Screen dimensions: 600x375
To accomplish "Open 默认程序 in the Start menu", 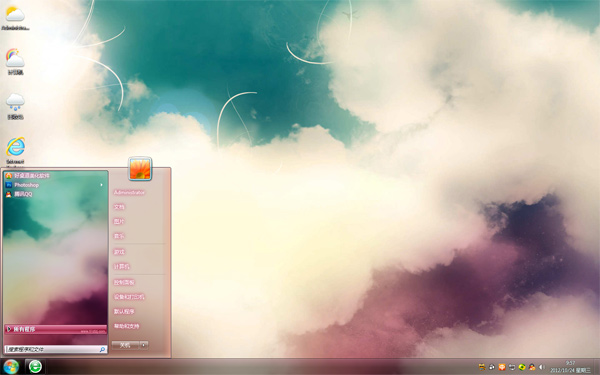I will pyautogui.click(x=124, y=311).
